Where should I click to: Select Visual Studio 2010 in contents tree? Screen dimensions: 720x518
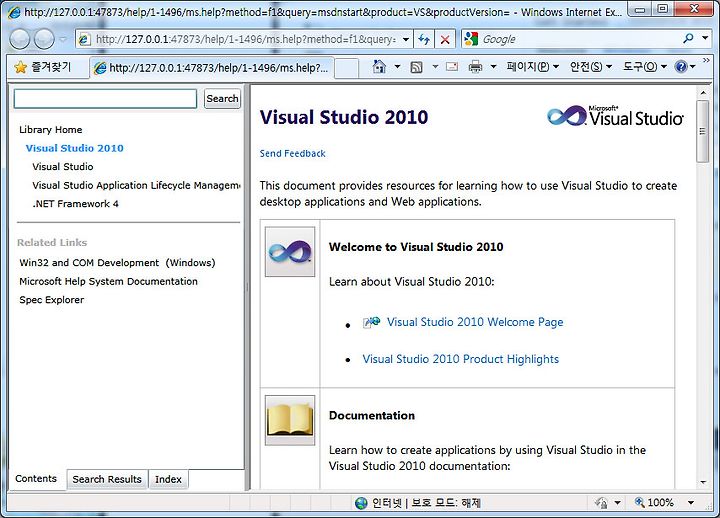[x=74, y=148]
